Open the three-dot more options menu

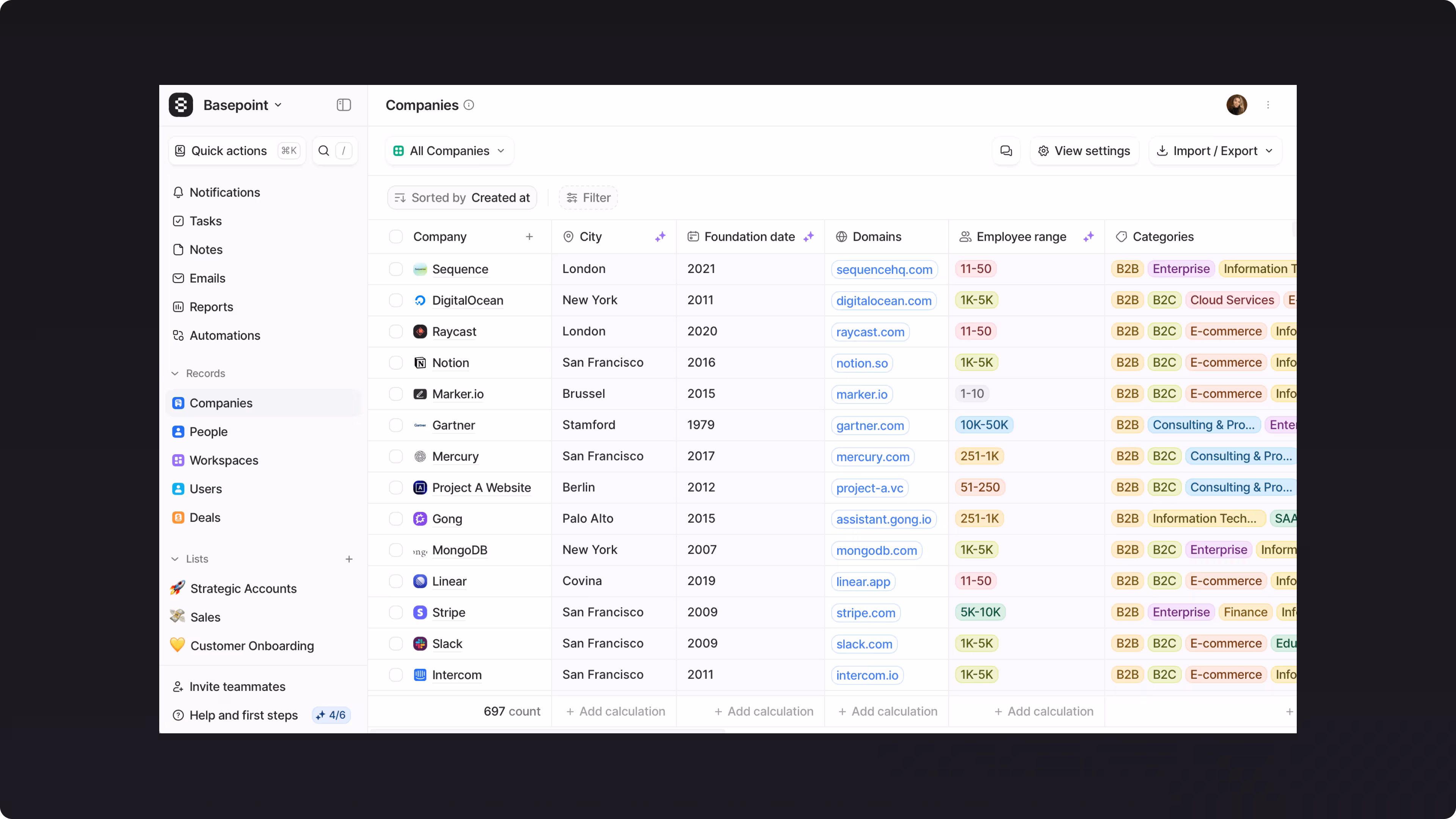(x=1268, y=105)
